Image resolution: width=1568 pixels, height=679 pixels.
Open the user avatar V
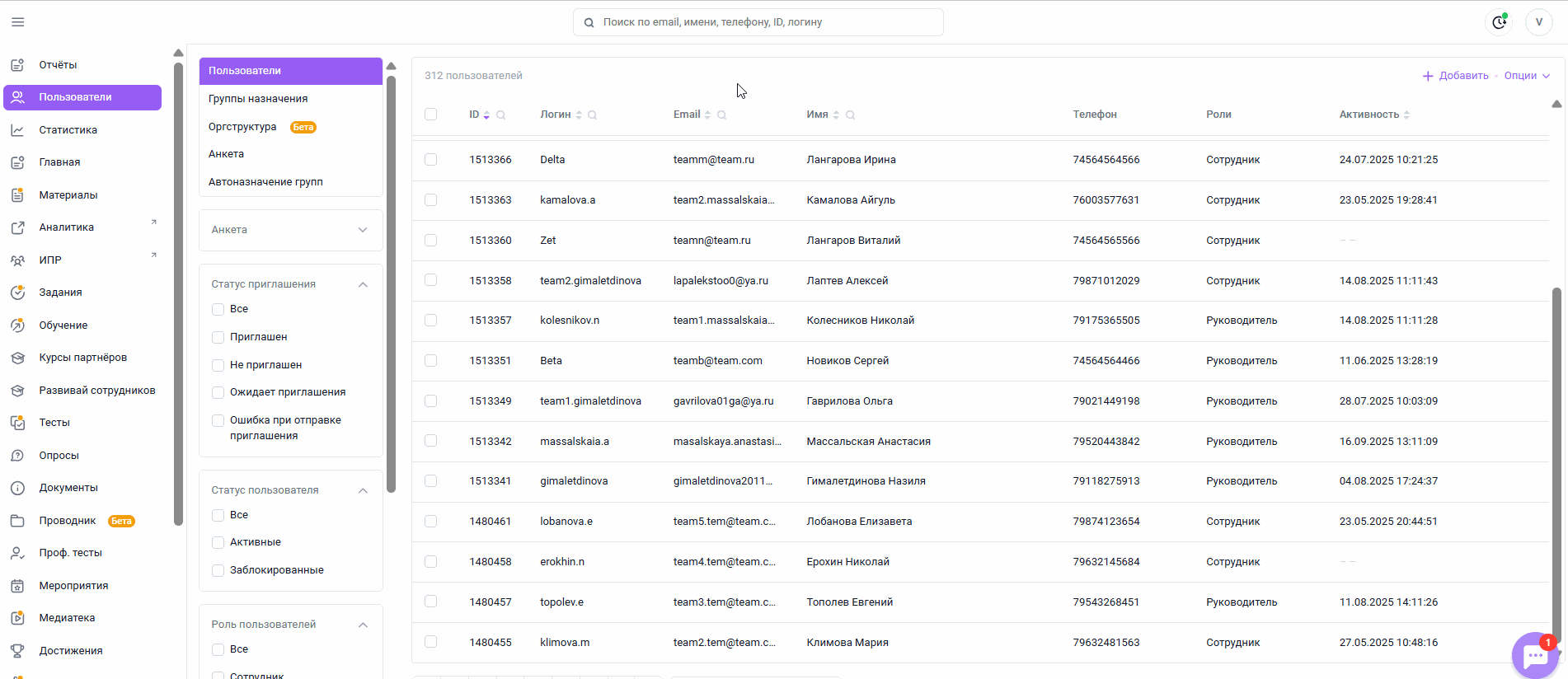tap(1538, 22)
